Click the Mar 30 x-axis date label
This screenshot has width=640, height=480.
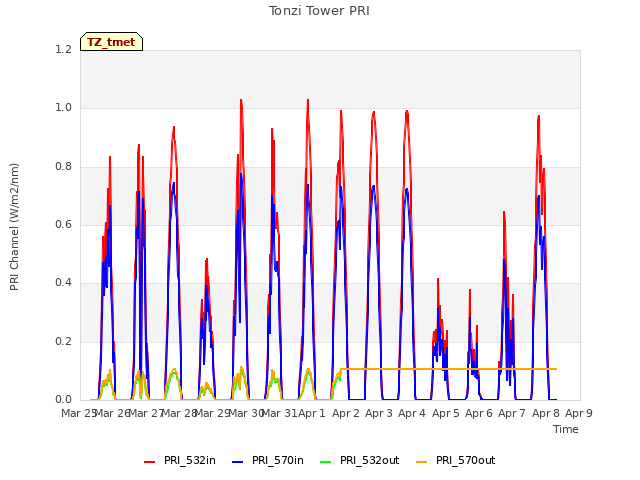point(246,413)
